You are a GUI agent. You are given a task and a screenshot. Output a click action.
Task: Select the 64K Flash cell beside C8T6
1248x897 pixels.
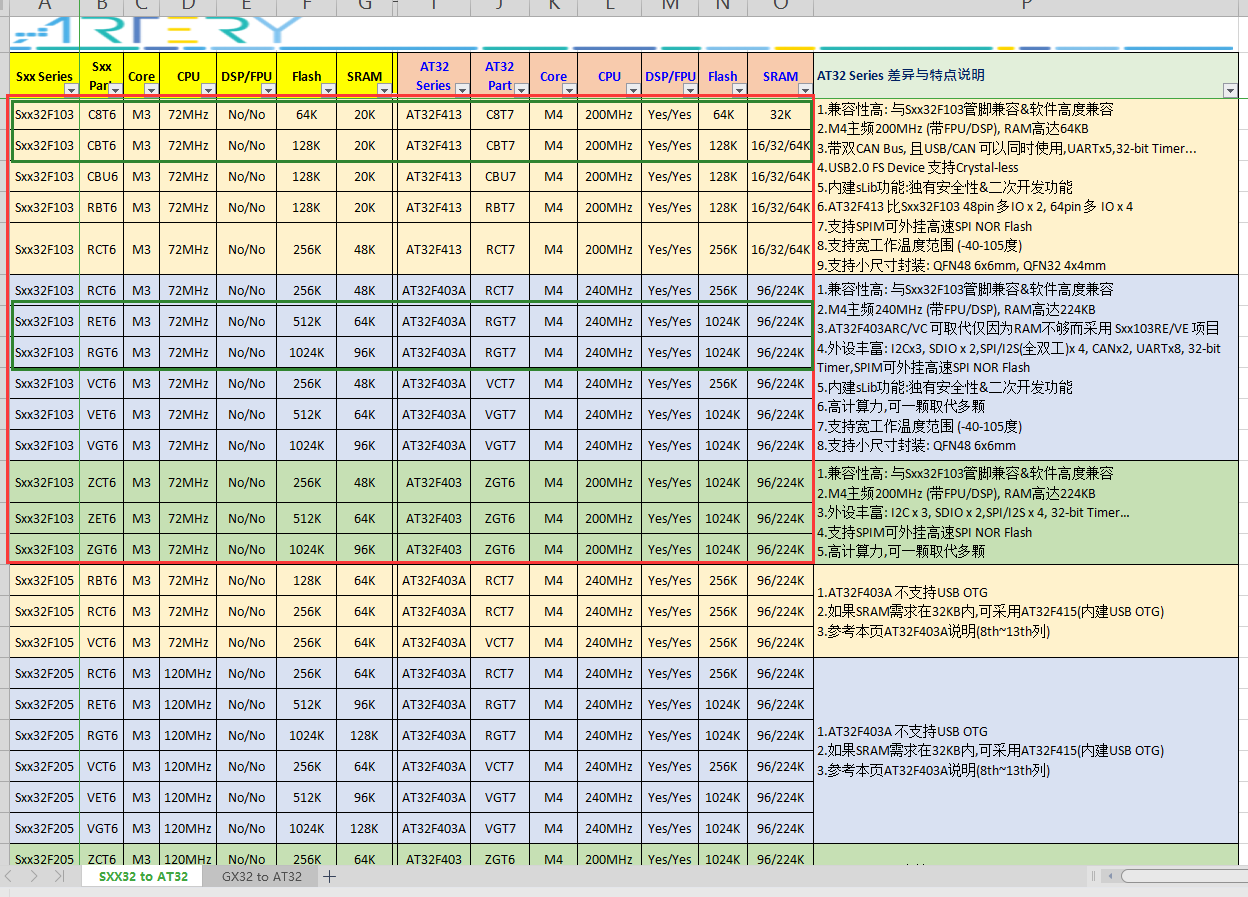click(307, 114)
